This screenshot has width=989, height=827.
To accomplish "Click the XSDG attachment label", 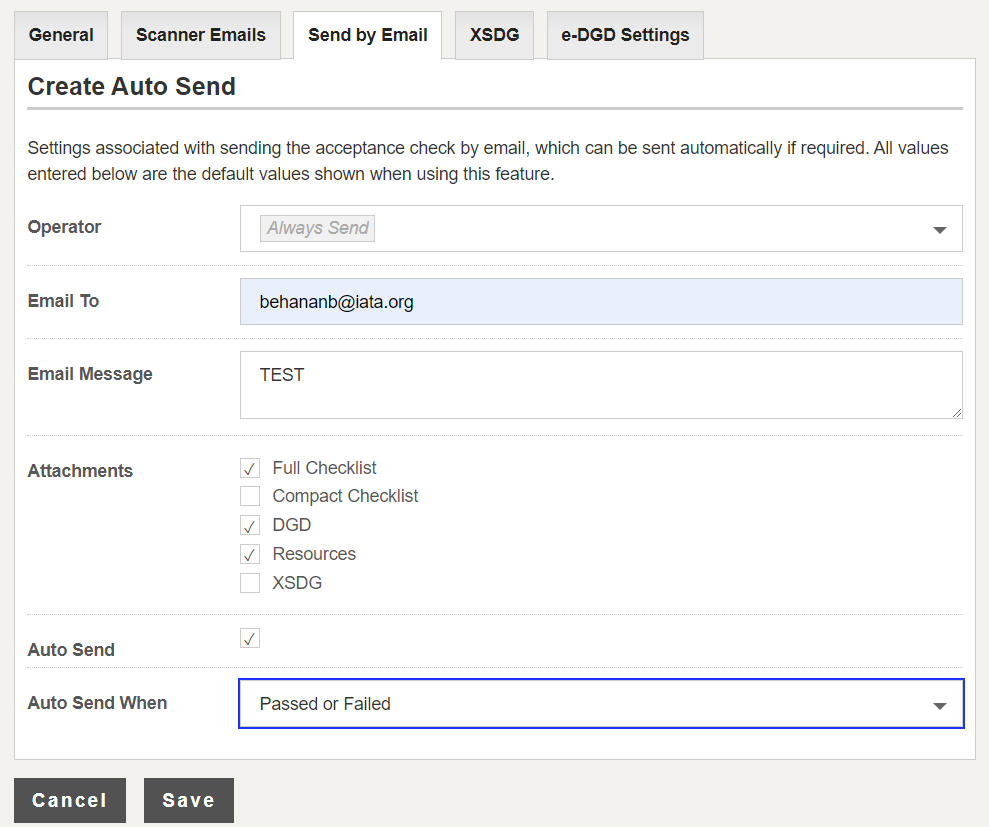I will (297, 583).
